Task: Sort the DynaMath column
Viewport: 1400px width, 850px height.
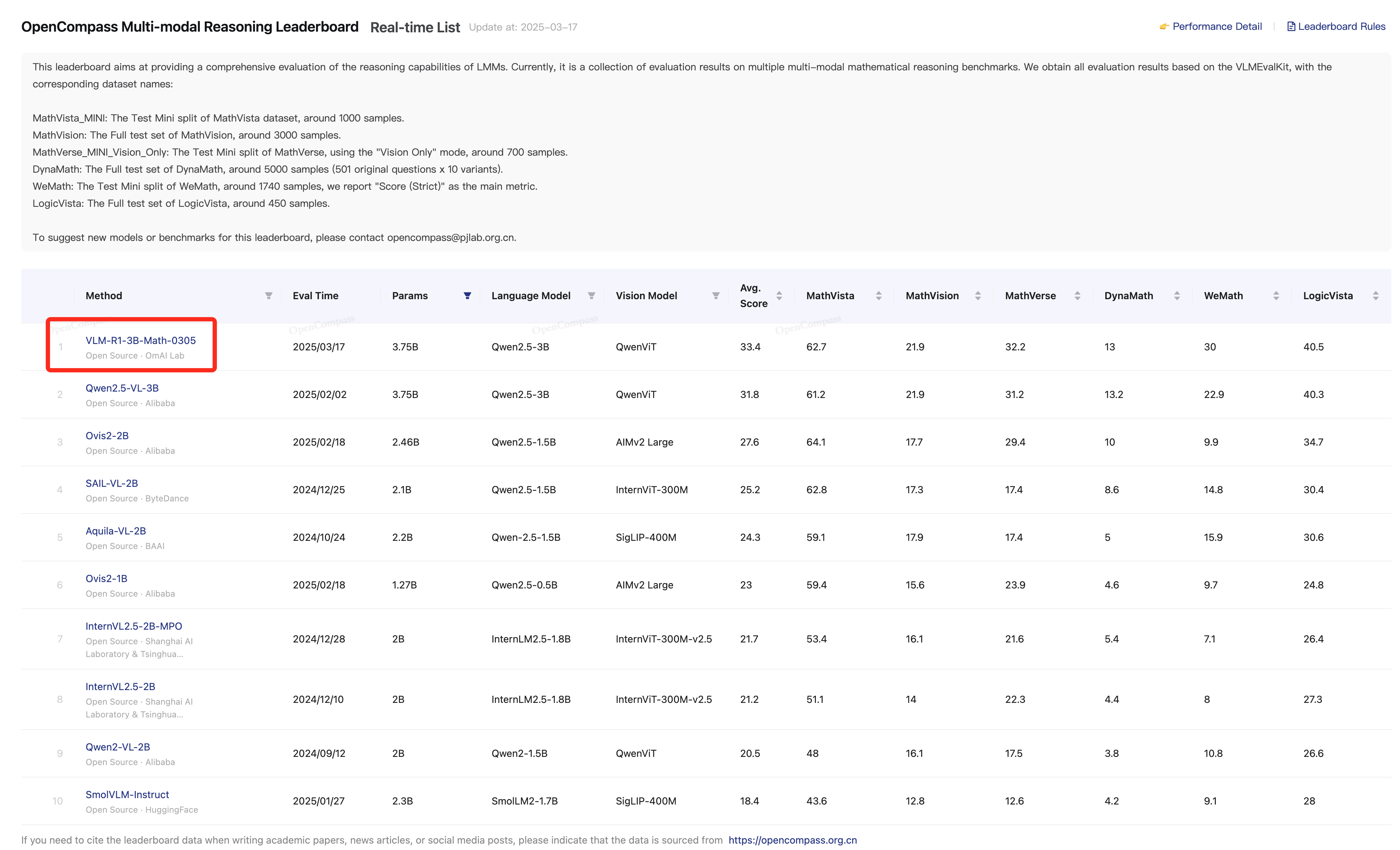Action: click(x=1177, y=296)
